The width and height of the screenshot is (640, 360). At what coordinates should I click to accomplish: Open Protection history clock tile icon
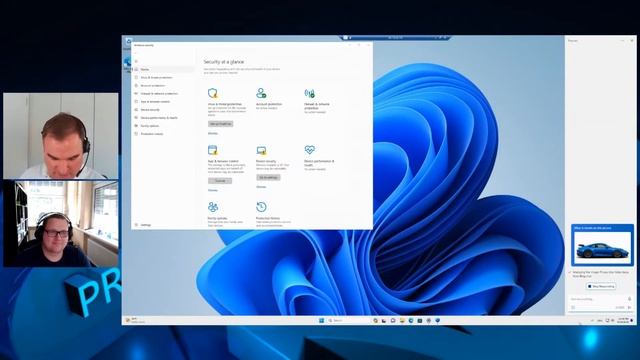click(x=261, y=207)
